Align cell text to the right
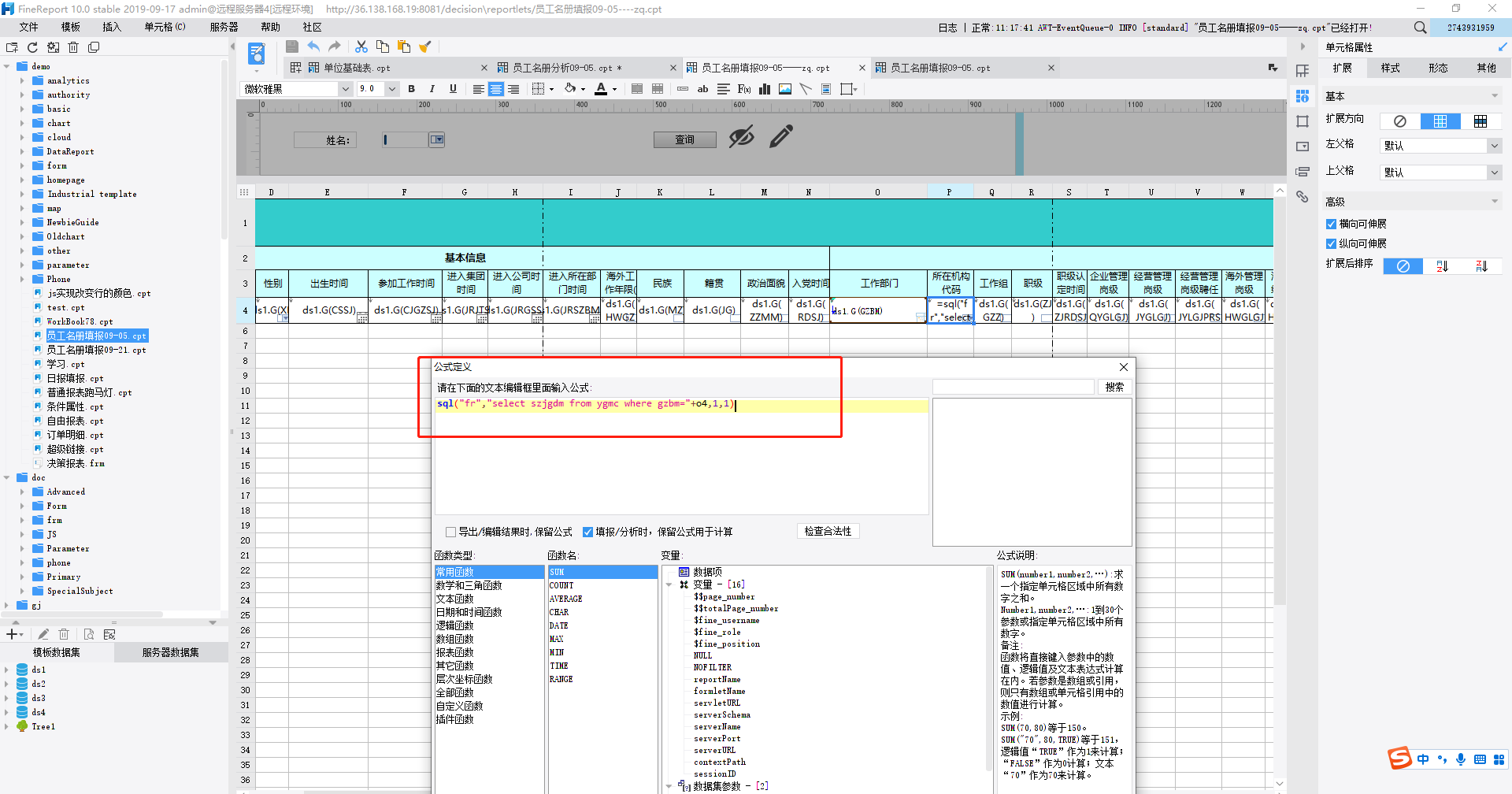1512x794 pixels. tap(513, 89)
